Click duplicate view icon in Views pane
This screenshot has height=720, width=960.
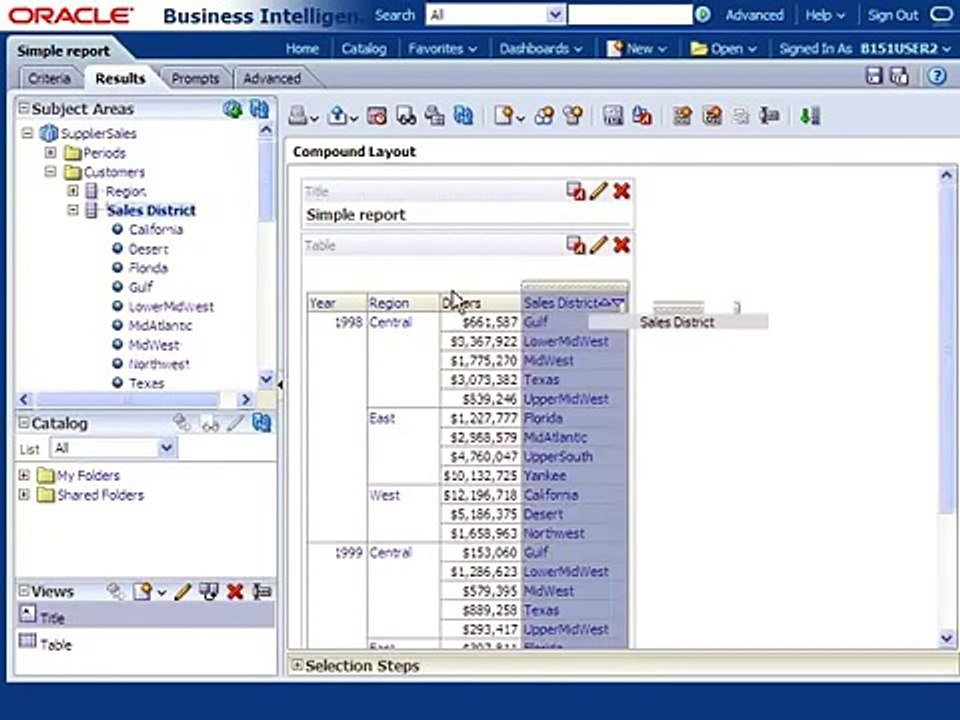click(x=209, y=591)
